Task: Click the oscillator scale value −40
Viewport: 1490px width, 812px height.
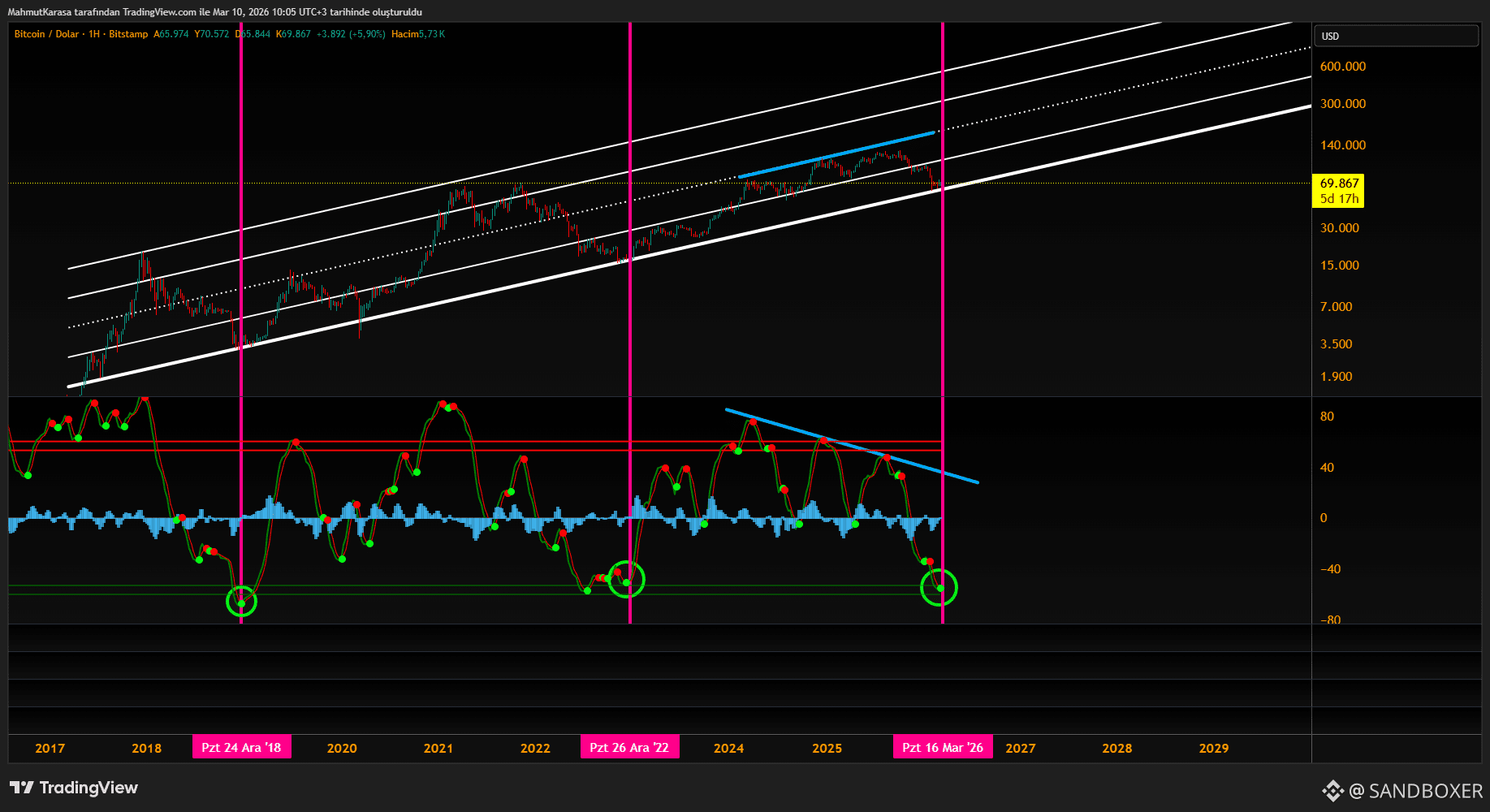Action: 1330,569
